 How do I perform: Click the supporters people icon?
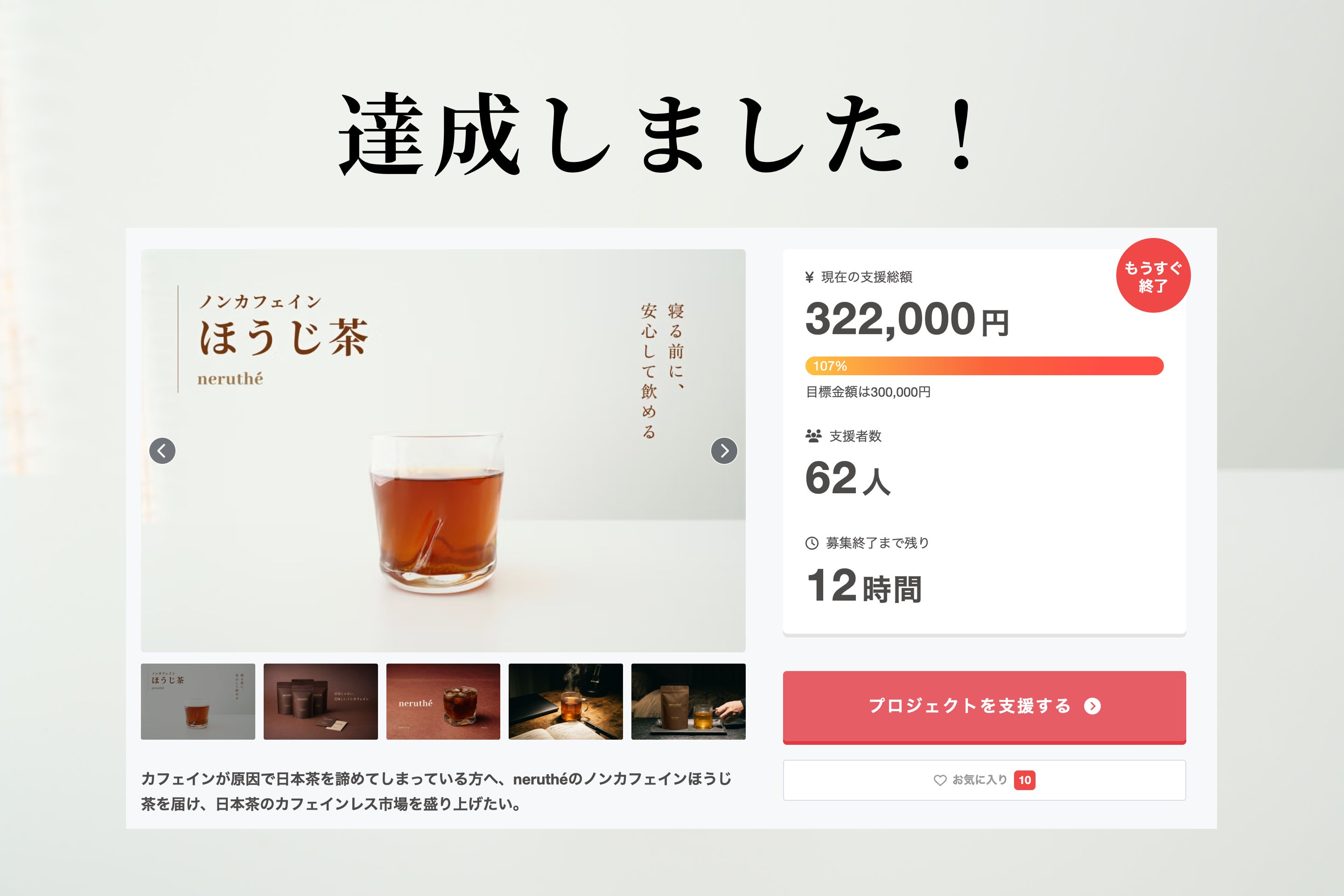(x=813, y=436)
